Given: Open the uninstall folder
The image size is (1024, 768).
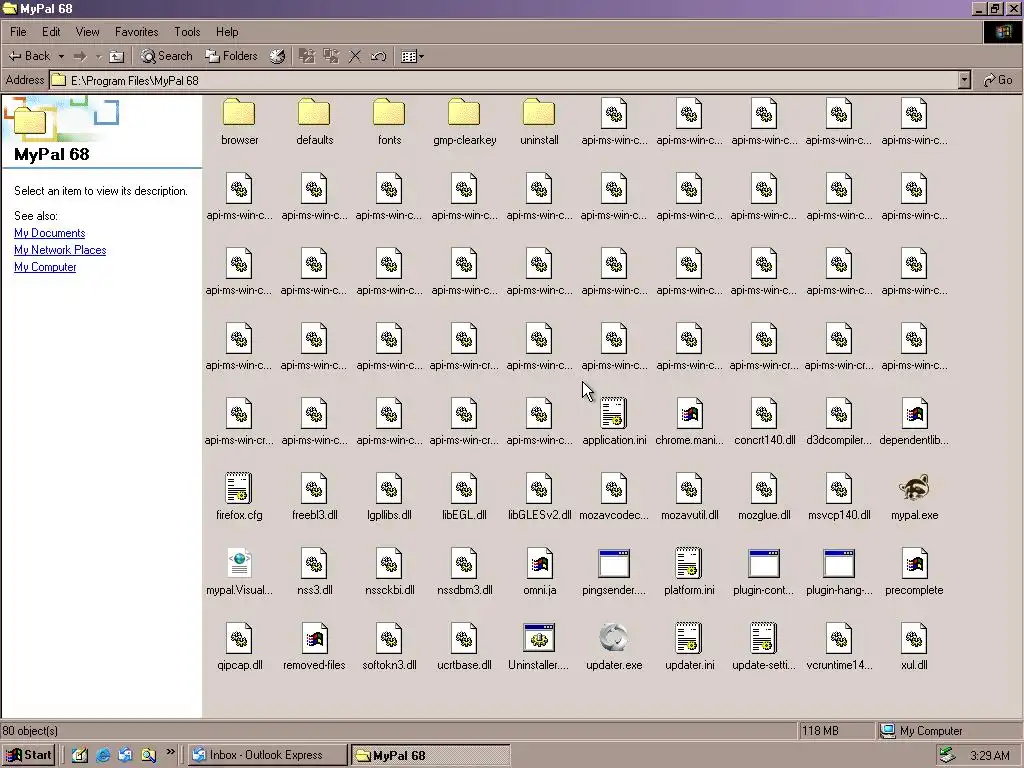Looking at the screenshot, I should click(x=539, y=121).
